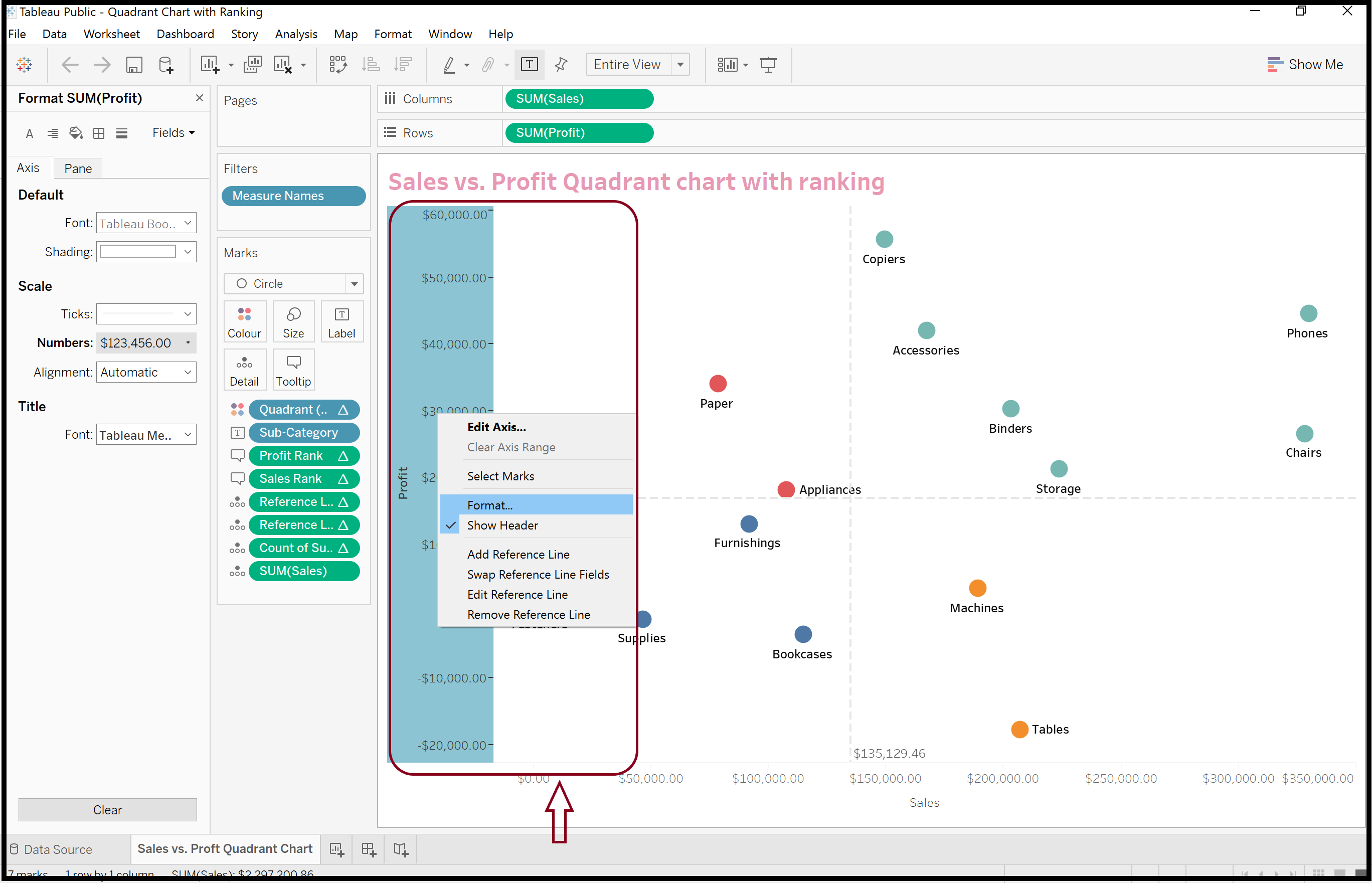Click the Colour marks card button

click(x=244, y=322)
